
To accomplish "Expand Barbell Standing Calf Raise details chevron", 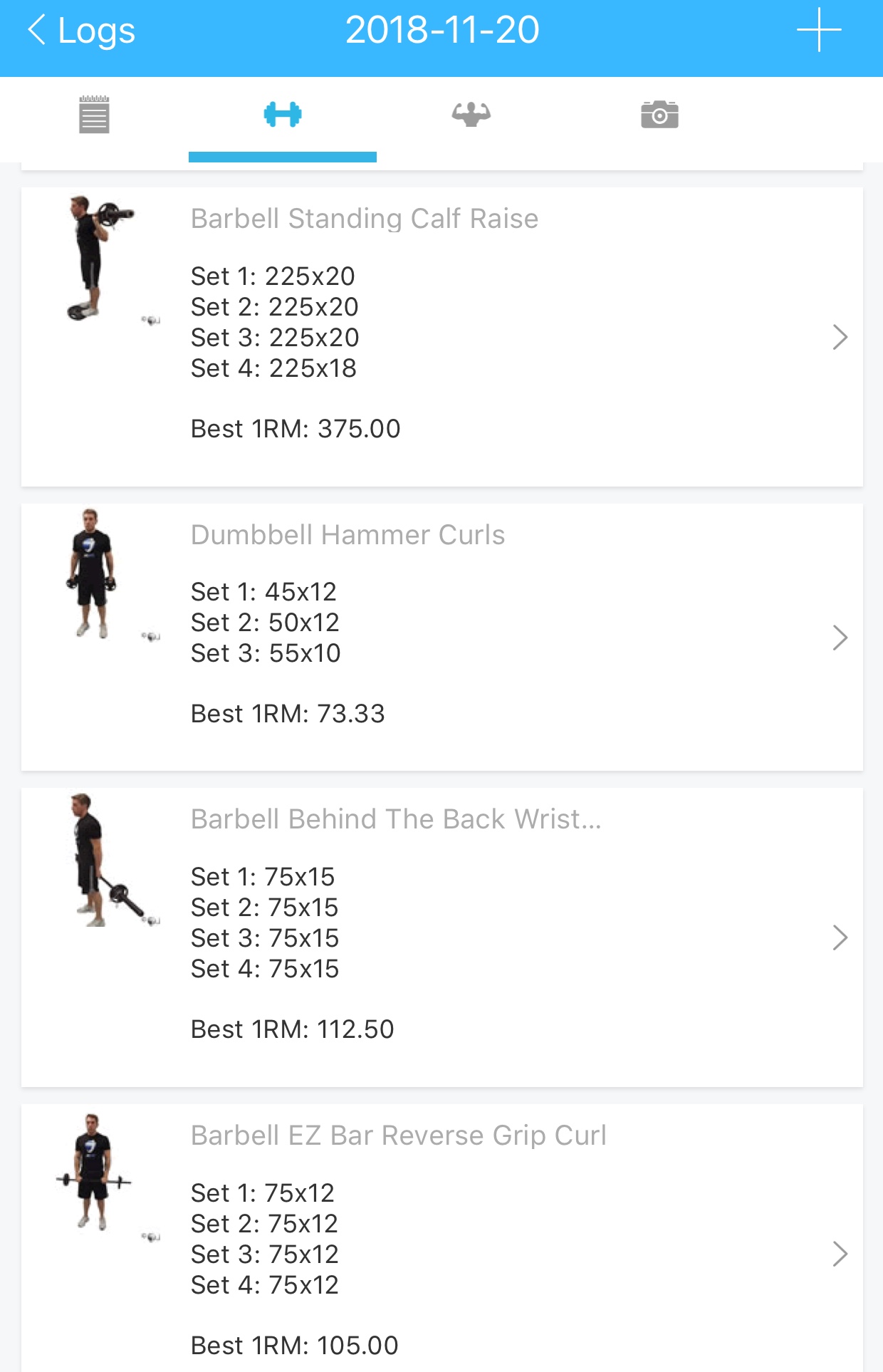I will [840, 337].
